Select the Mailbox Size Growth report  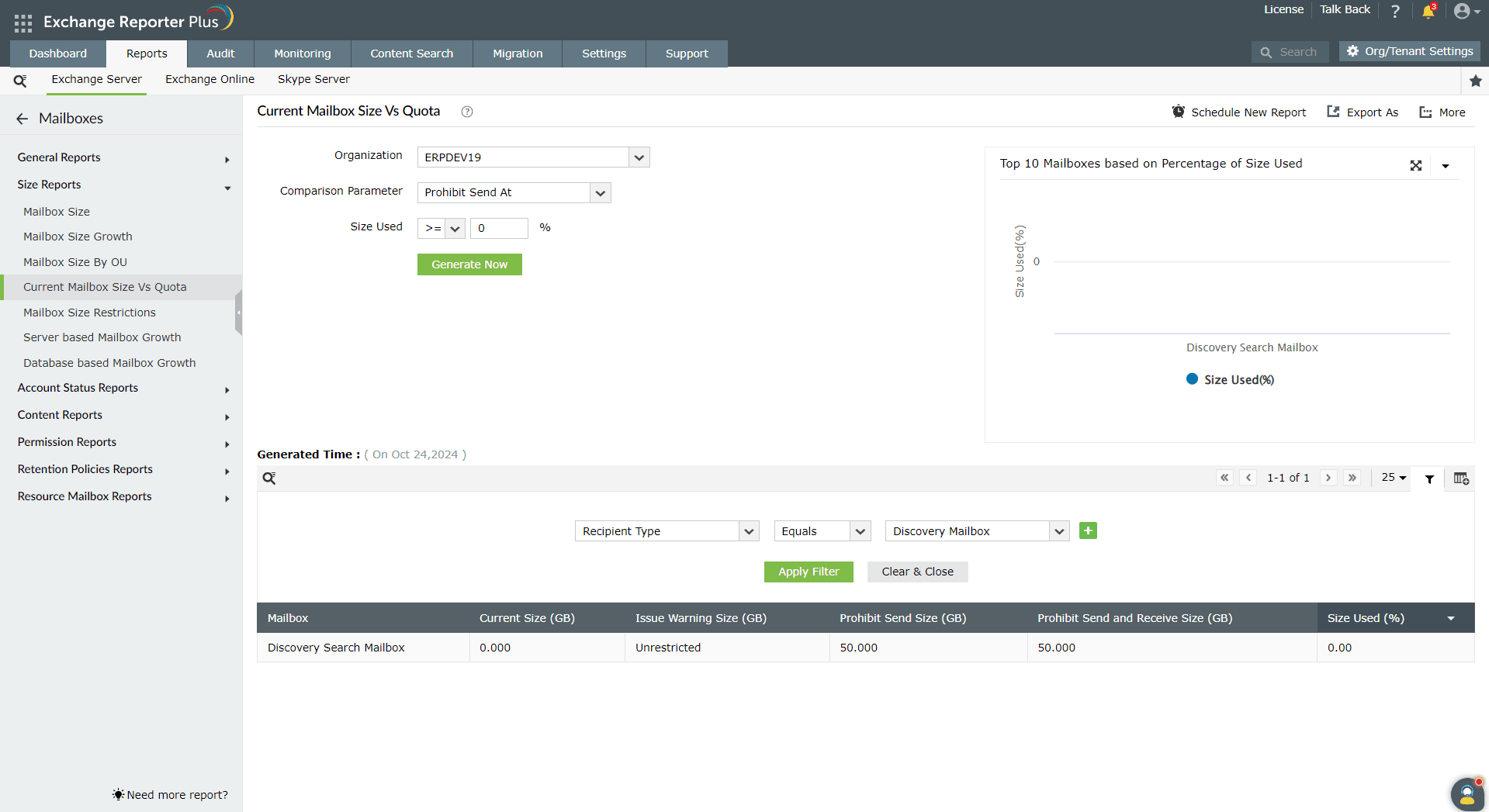(x=78, y=237)
